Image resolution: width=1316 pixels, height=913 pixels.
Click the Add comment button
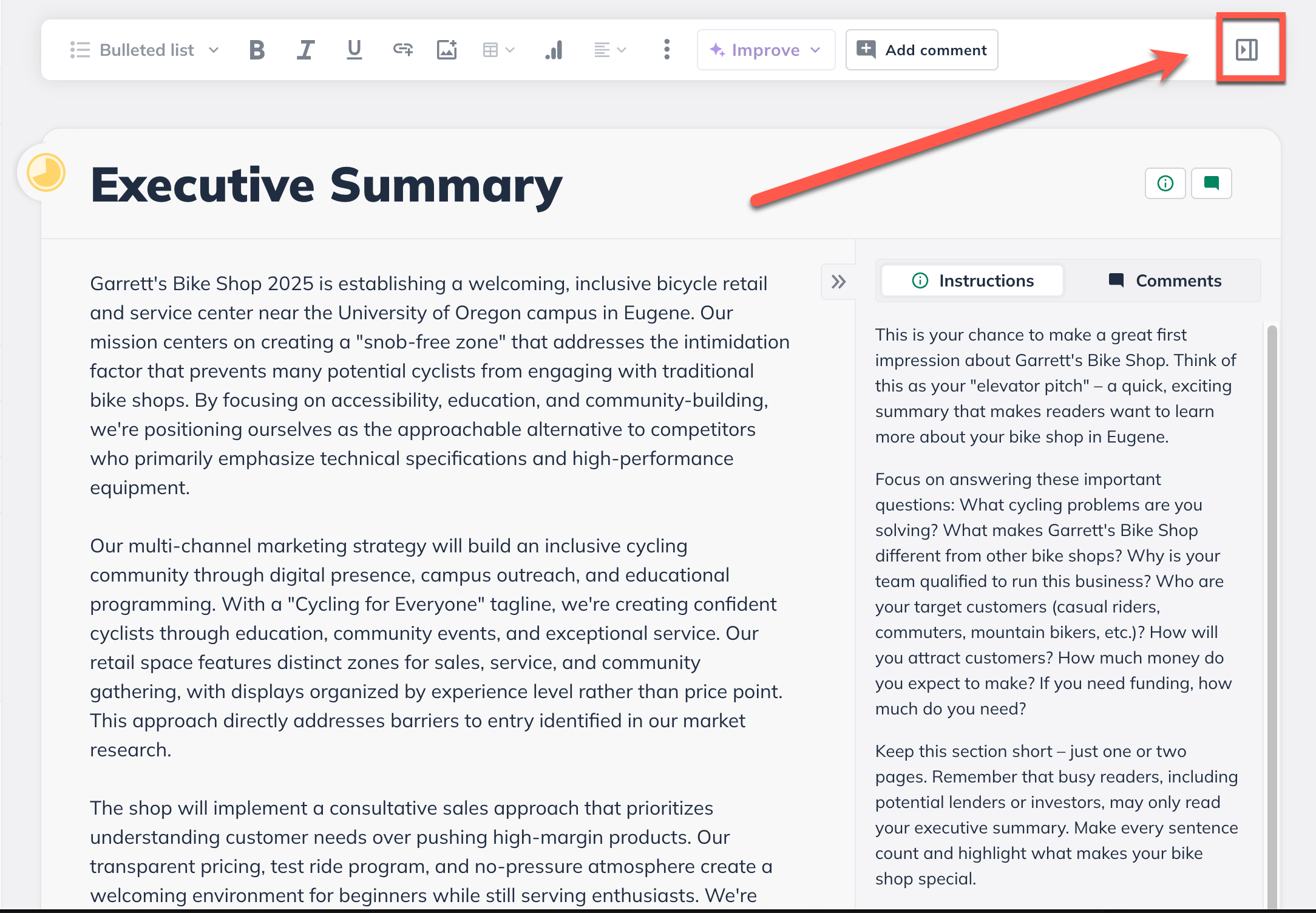921,50
